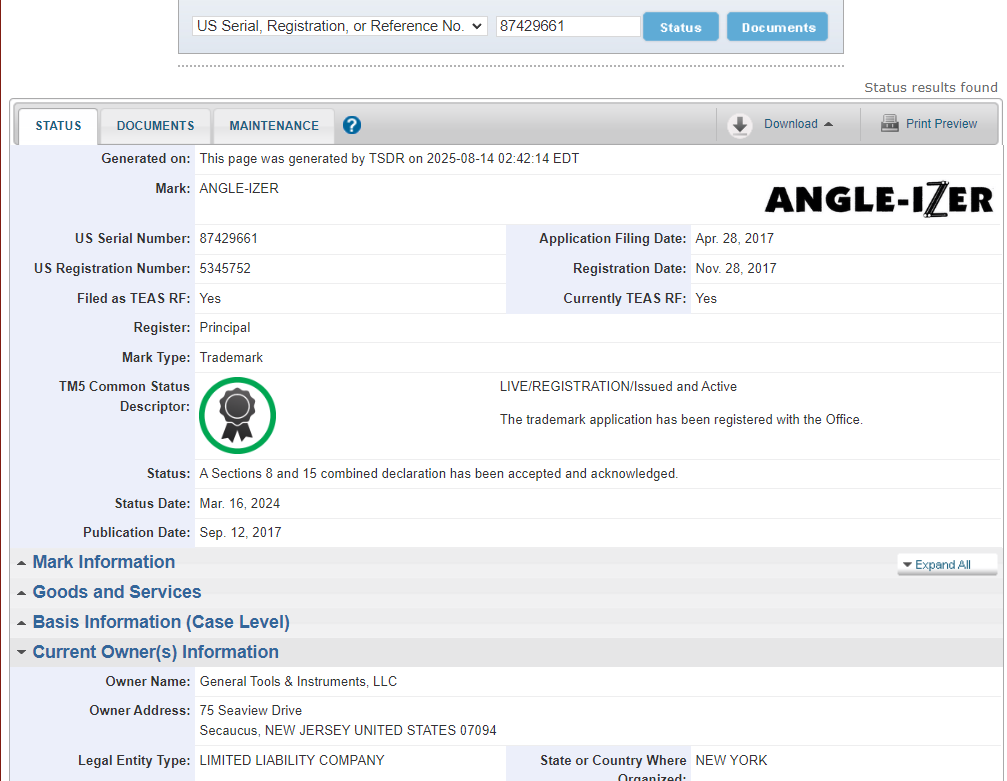
Task: Click the Print Preview label
Action: (941, 124)
